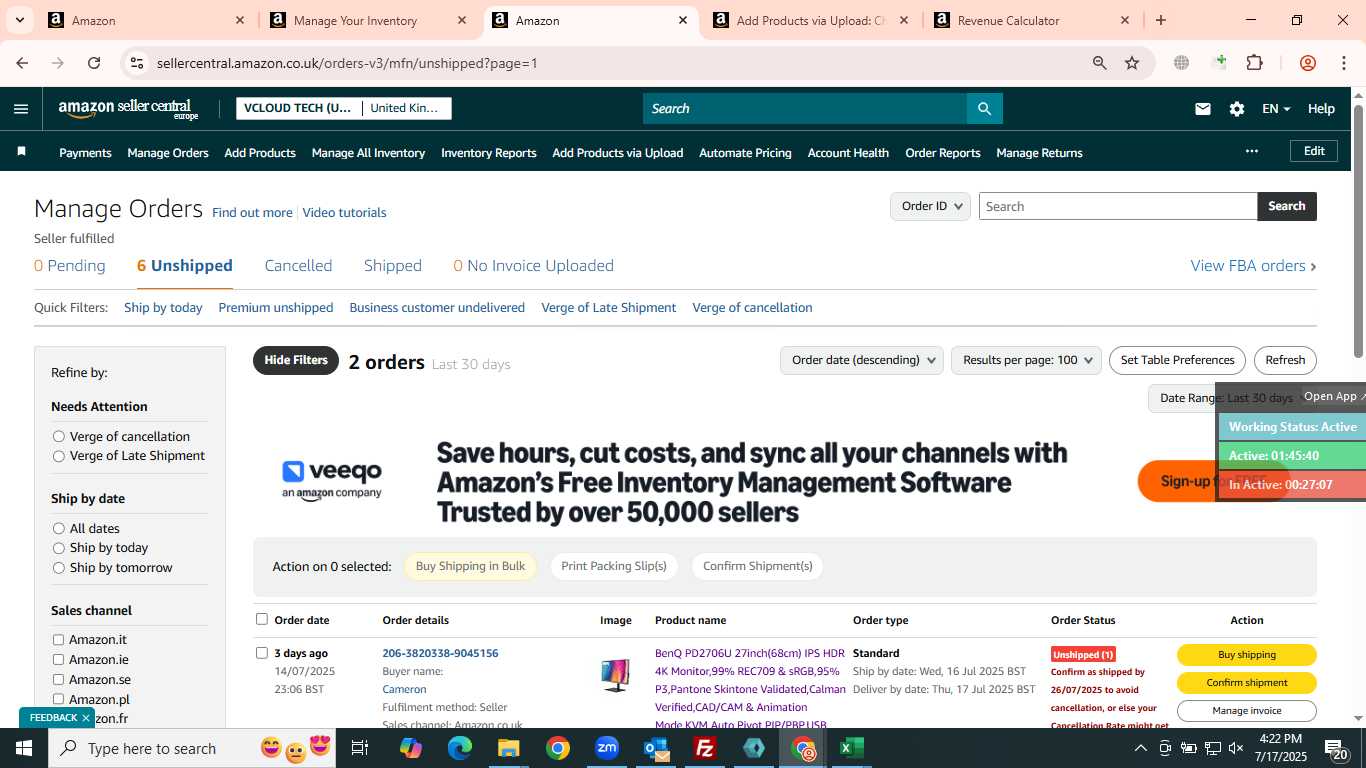Open the messages mail icon
This screenshot has width=1366, height=768.
coord(1203,109)
